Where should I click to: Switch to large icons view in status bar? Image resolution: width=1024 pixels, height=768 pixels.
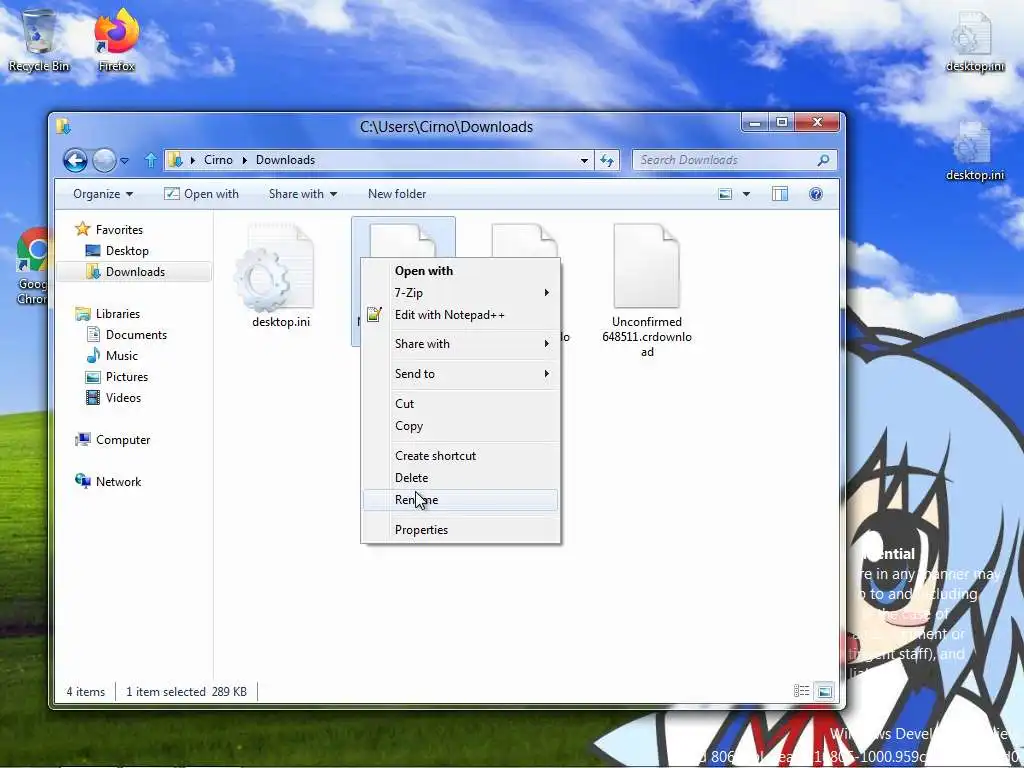pos(825,691)
